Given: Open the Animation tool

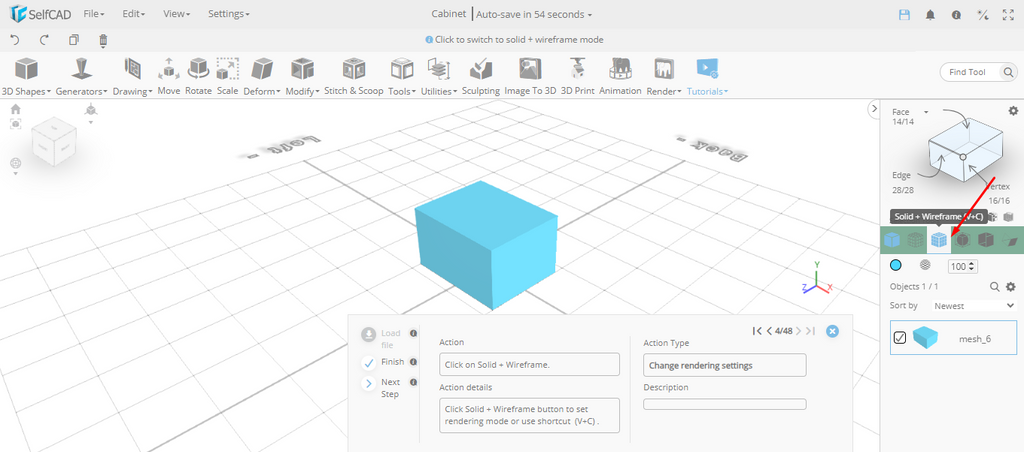Looking at the screenshot, I should pos(620,76).
